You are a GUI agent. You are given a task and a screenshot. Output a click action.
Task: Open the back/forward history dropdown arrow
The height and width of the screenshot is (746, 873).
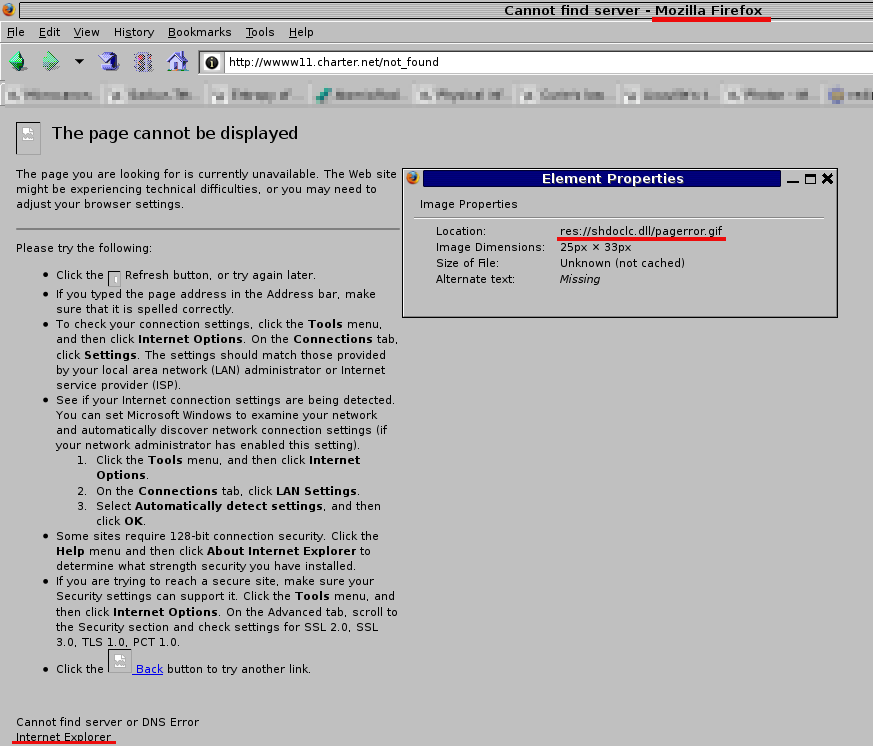pos(80,61)
